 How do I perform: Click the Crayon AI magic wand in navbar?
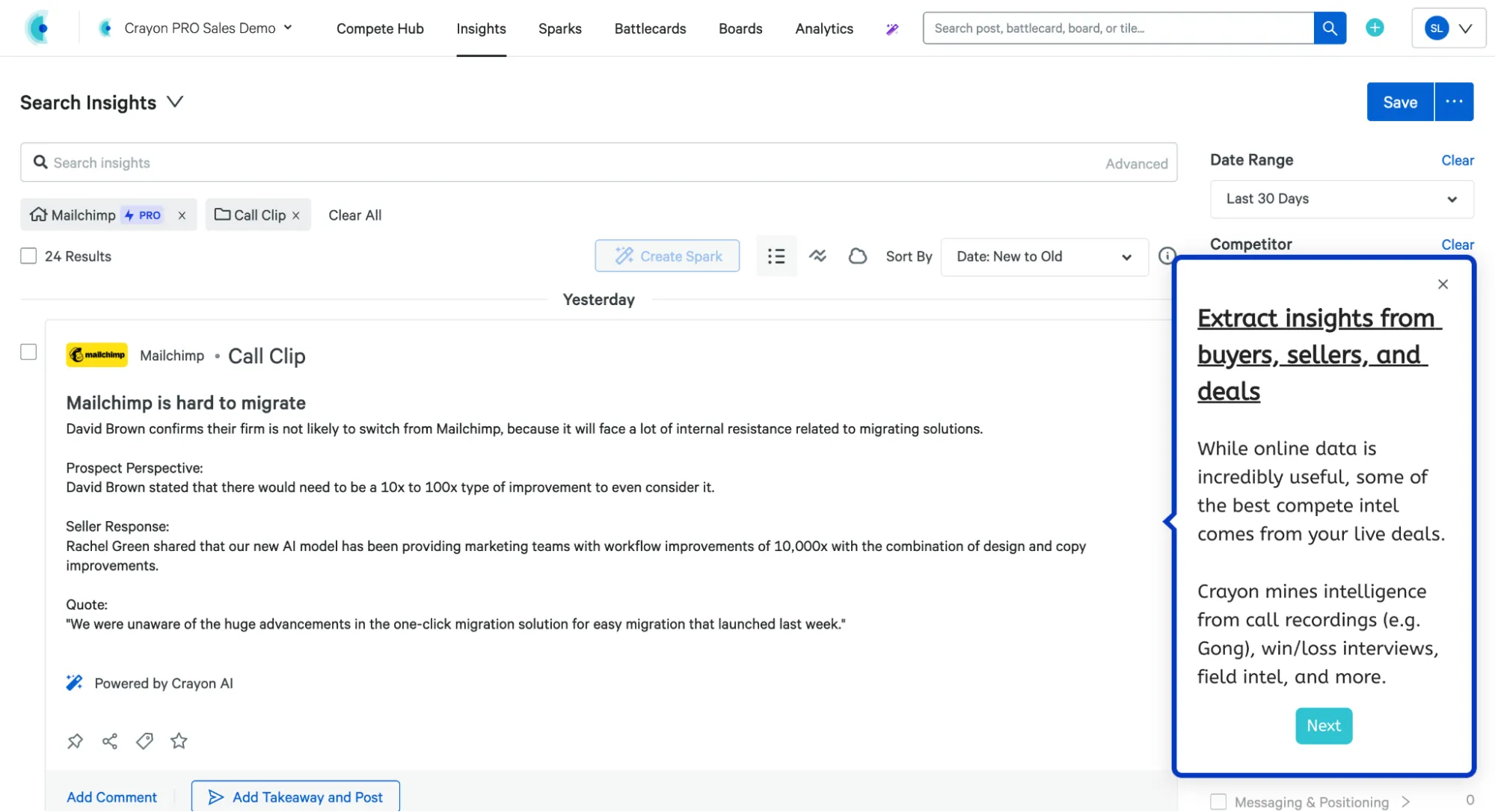pos(892,29)
